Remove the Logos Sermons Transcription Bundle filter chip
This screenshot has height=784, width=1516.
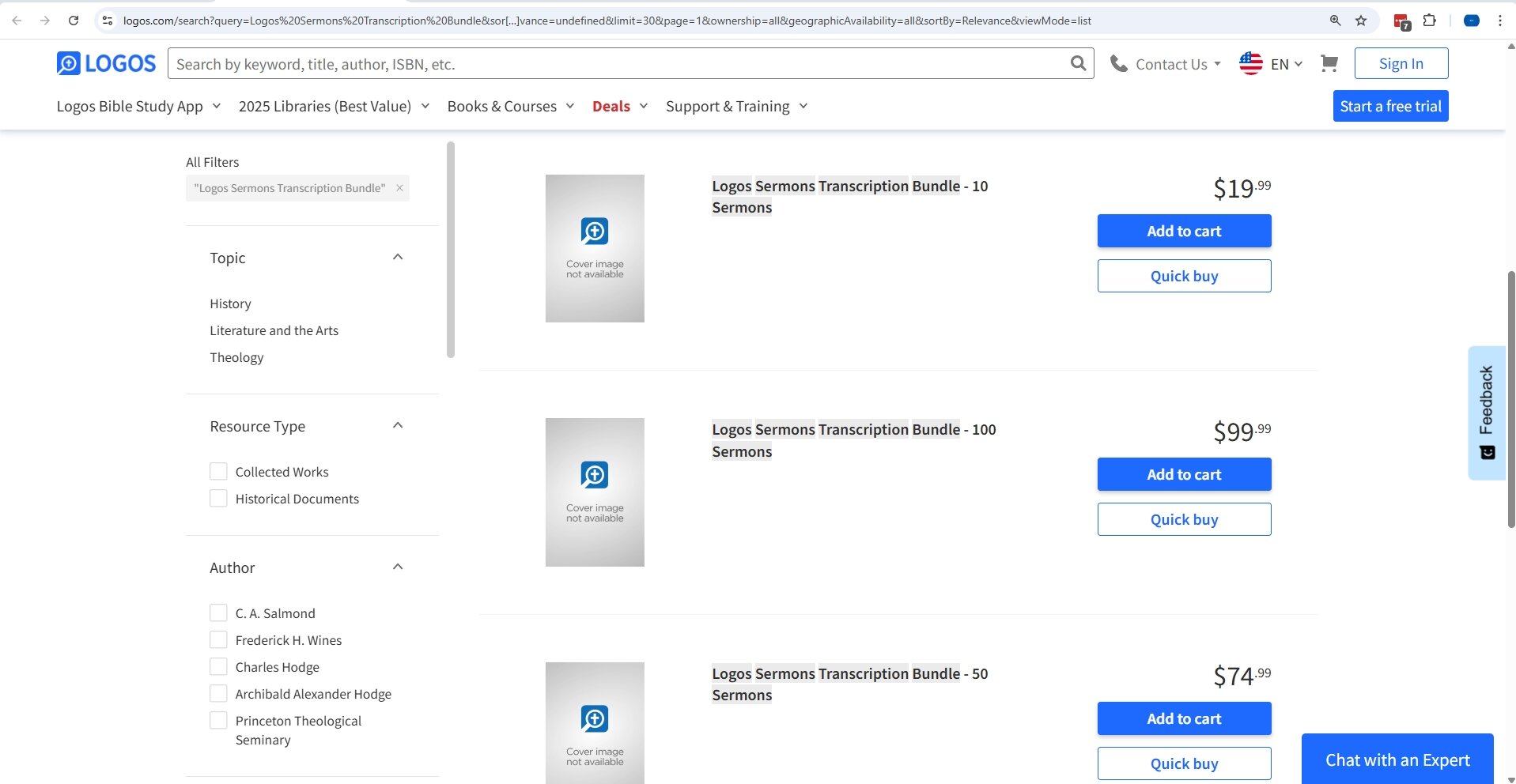399,188
